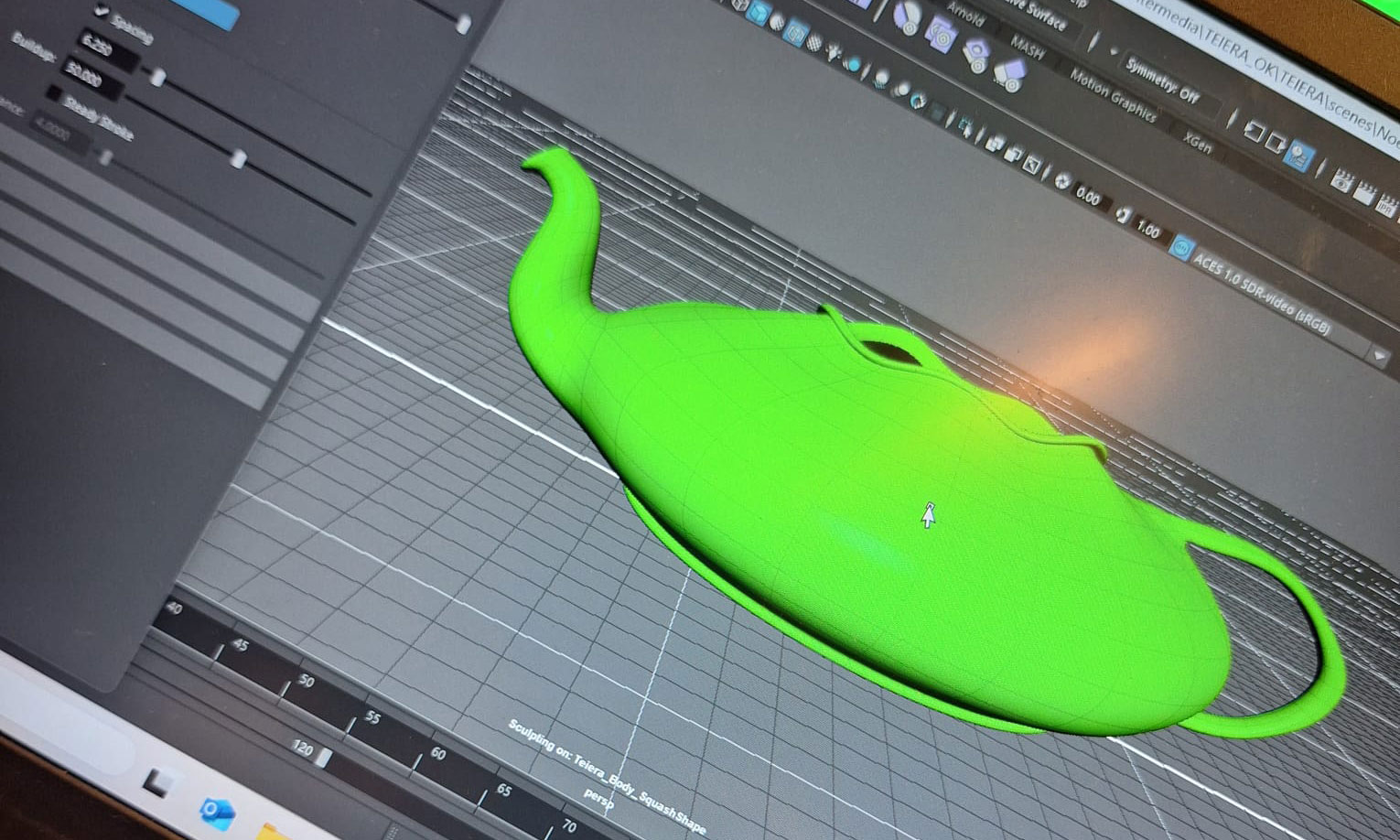
Task: Uncheck the Spacing checkbox
Action: (102, 9)
